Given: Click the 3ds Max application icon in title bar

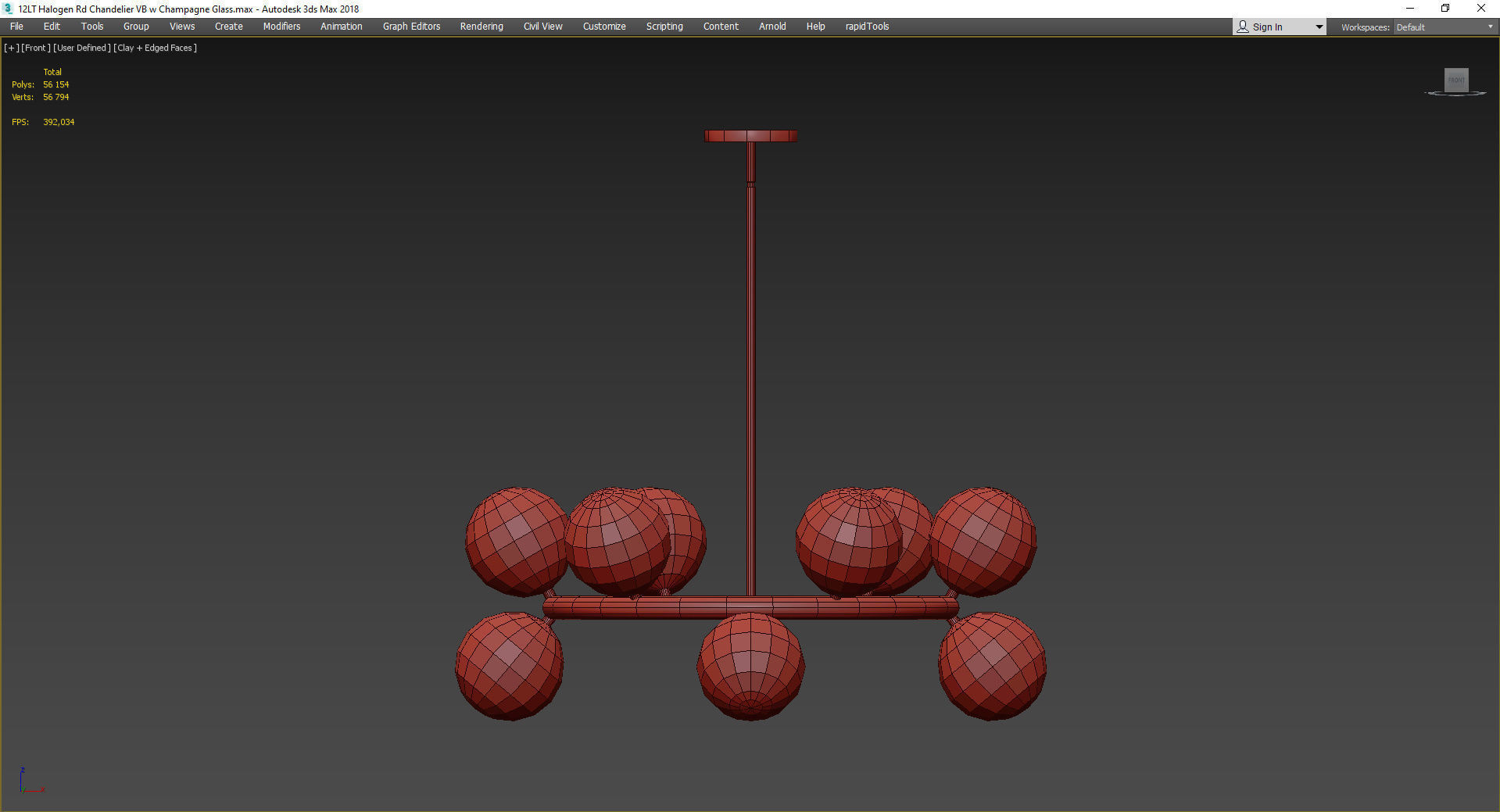Looking at the screenshot, I should pyautogui.click(x=8, y=9).
